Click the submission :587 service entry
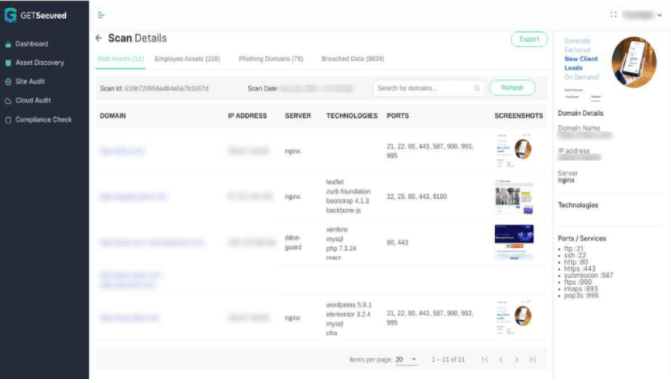This screenshot has height=383, width=671. 588,276
